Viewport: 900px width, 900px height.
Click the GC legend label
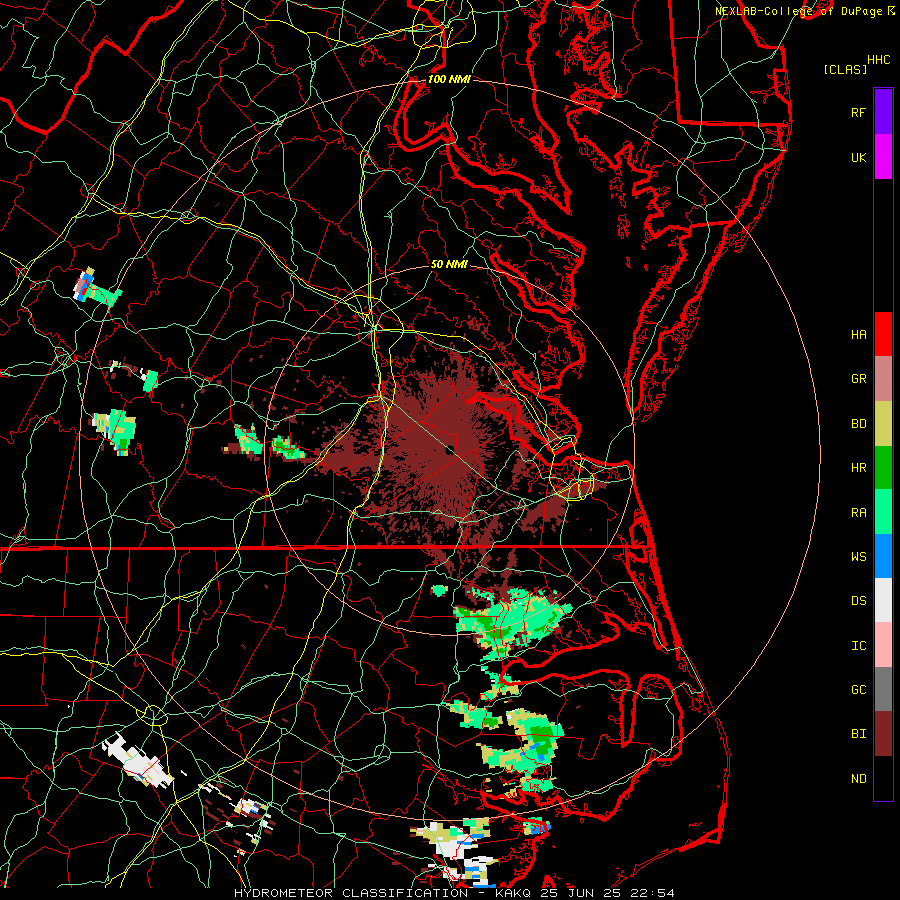coord(858,689)
